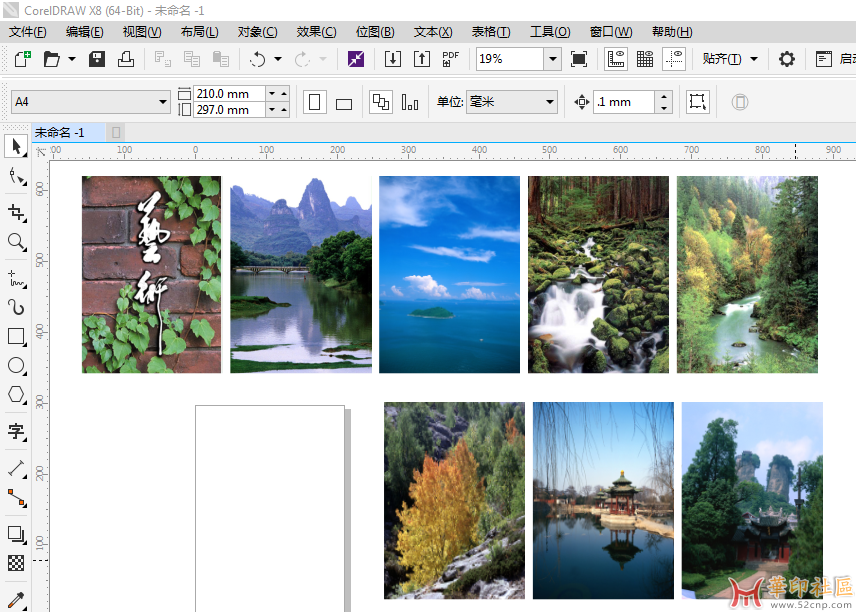This screenshot has height=612, width=856.
Task: Open the 效果(C) menu
Action: tap(317, 32)
